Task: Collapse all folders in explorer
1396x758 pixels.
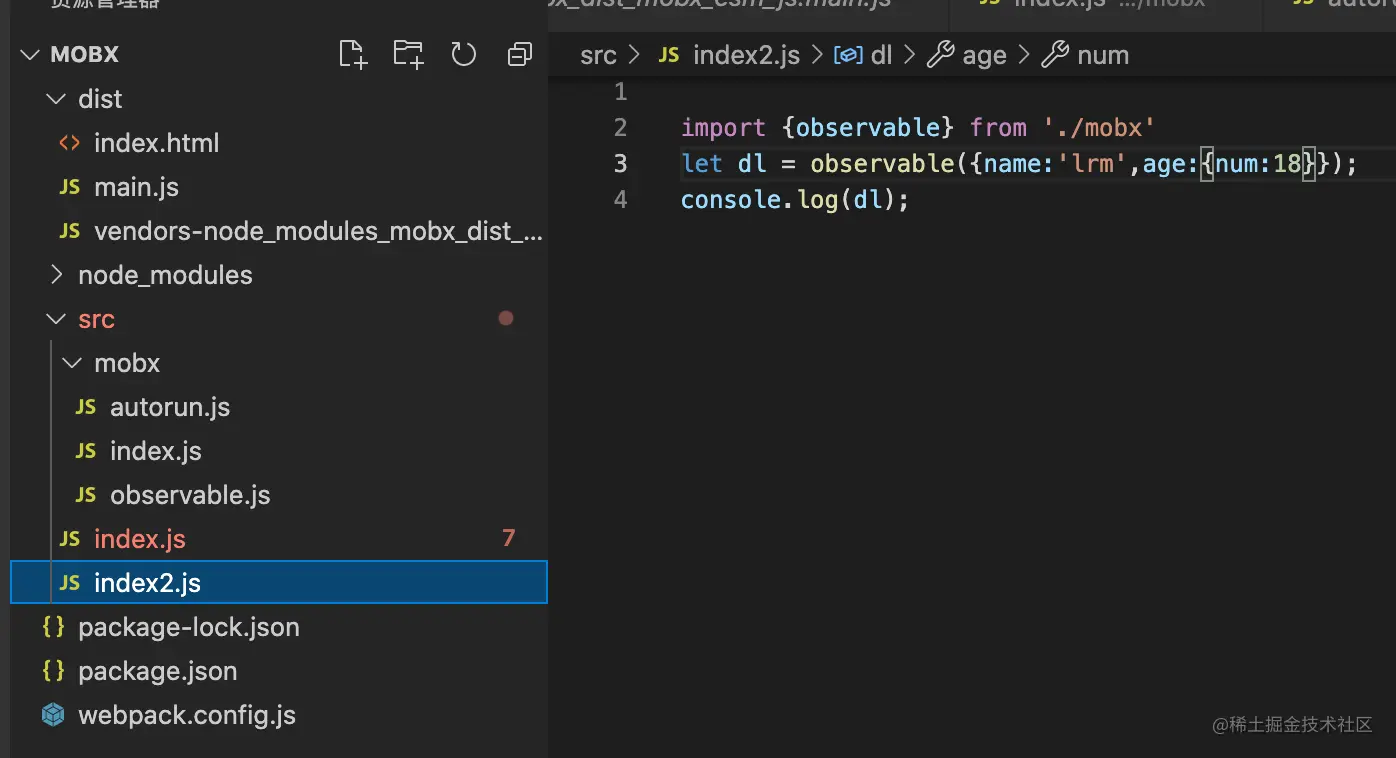Action: tap(519, 54)
